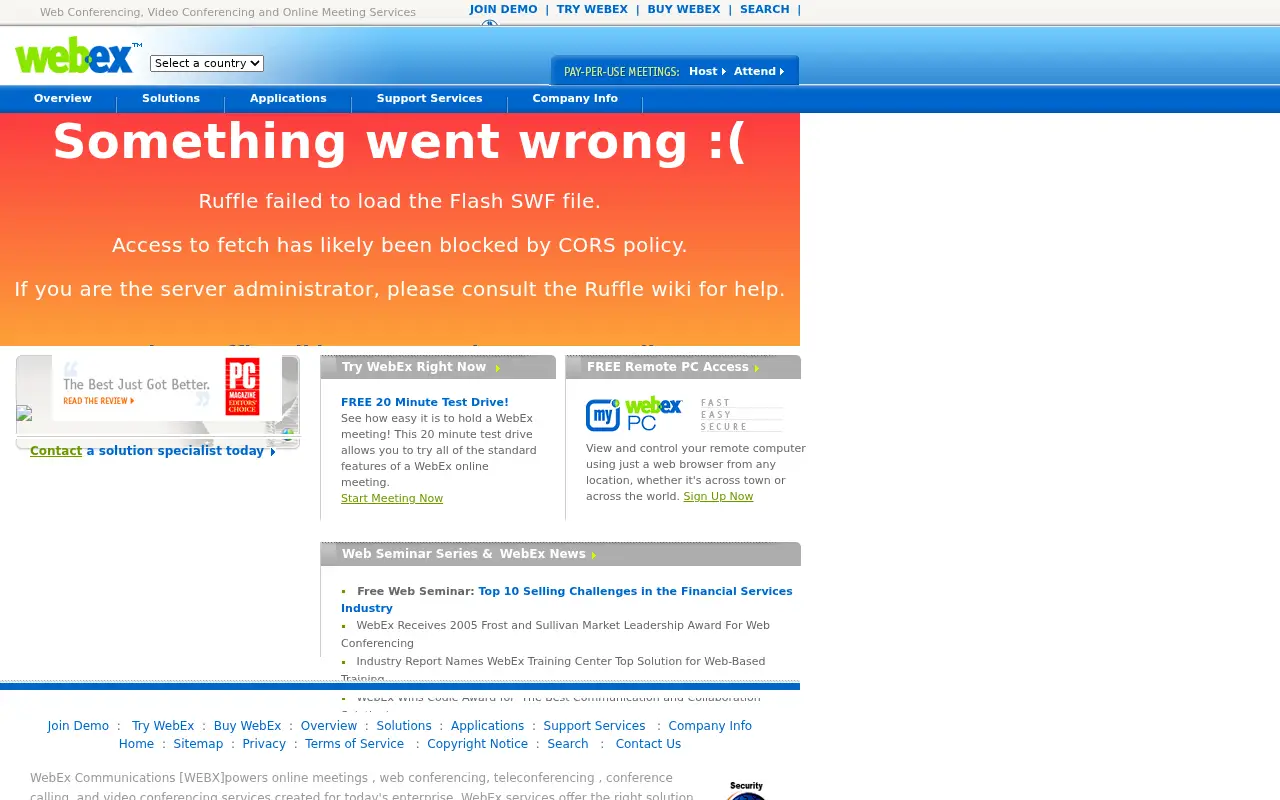
Task: Click the footer Support Services link
Action: click(x=594, y=726)
